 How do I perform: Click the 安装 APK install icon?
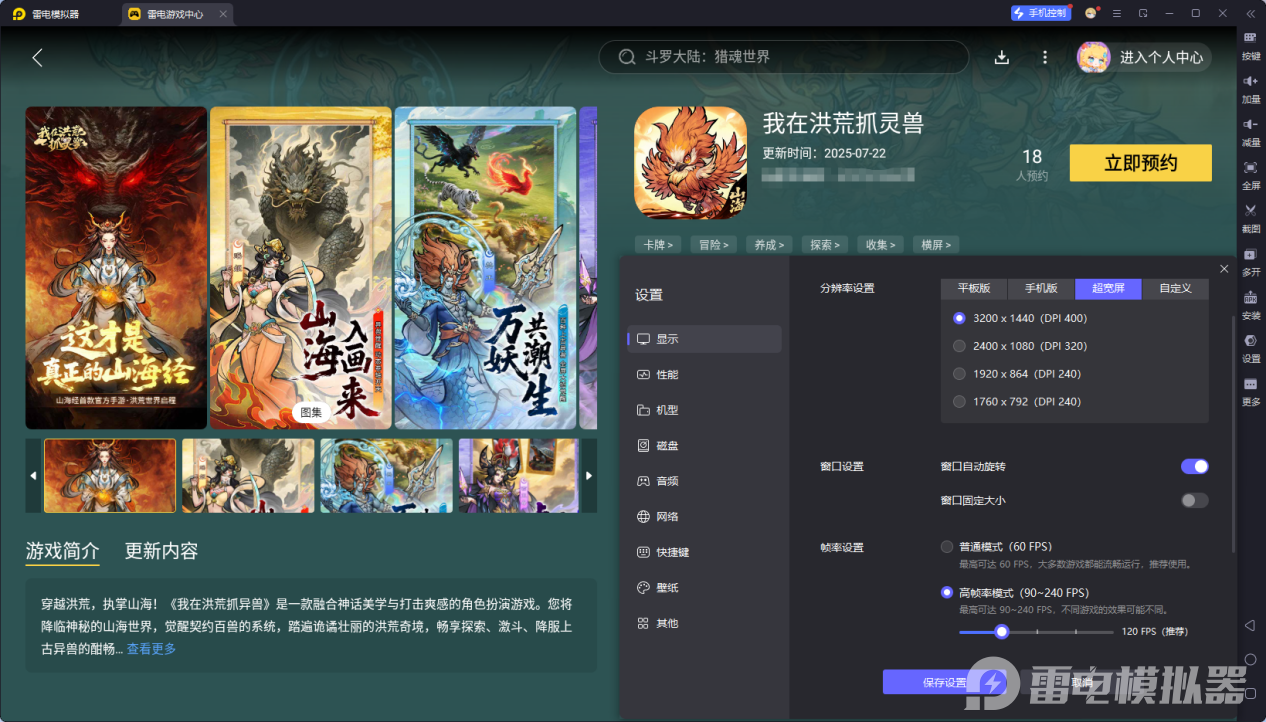tap(1250, 298)
